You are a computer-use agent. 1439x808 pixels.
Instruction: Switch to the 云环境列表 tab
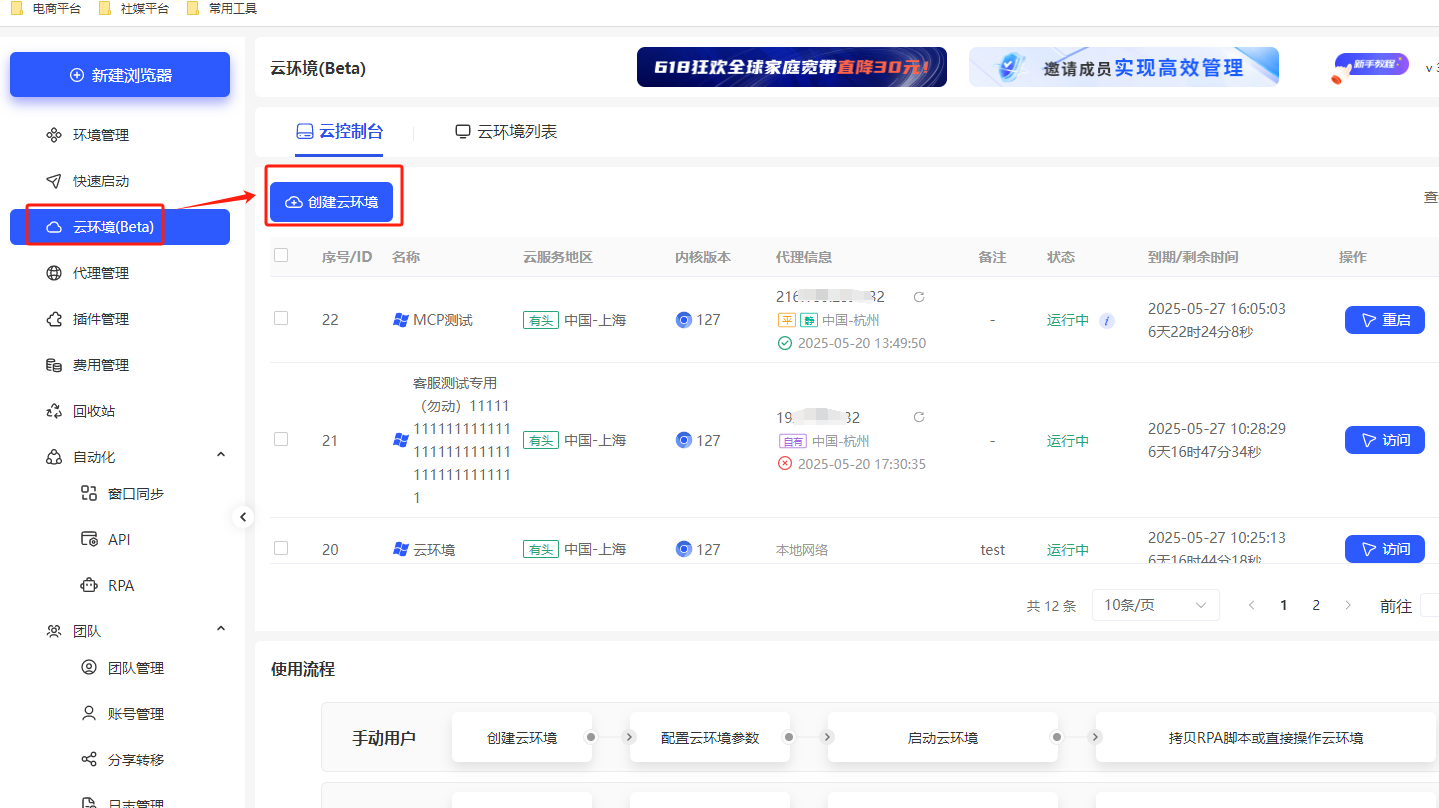click(506, 132)
